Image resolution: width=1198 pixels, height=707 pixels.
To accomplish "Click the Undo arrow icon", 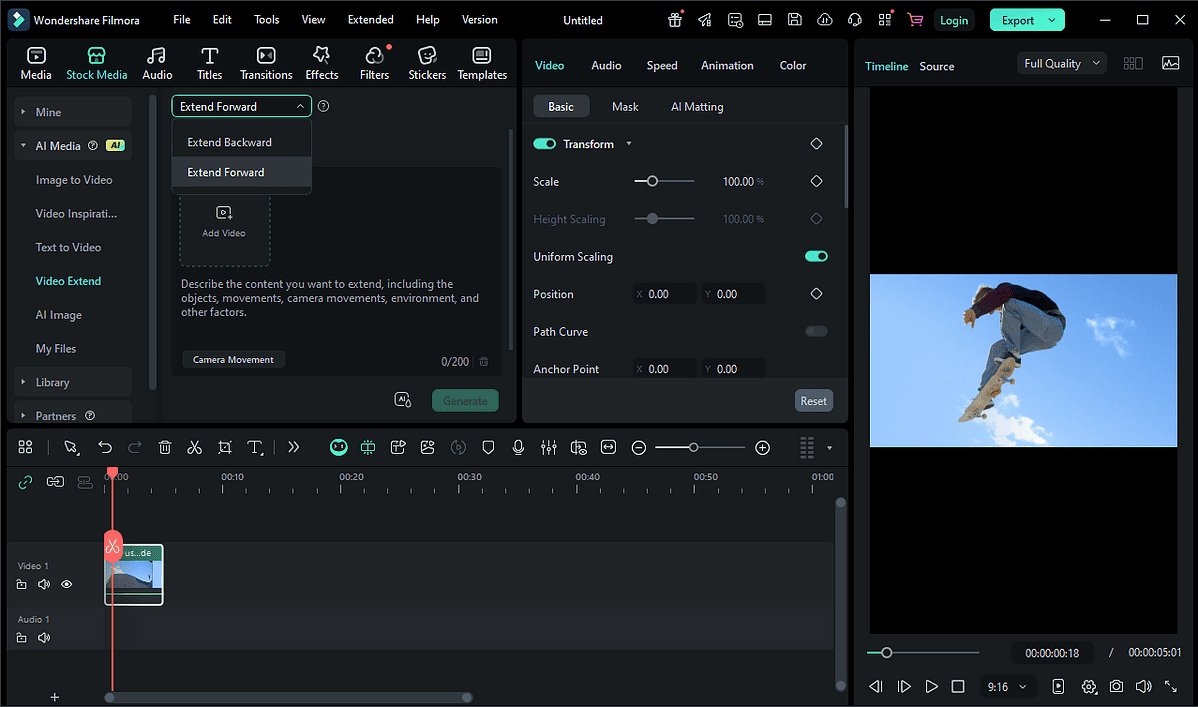I will point(105,448).
